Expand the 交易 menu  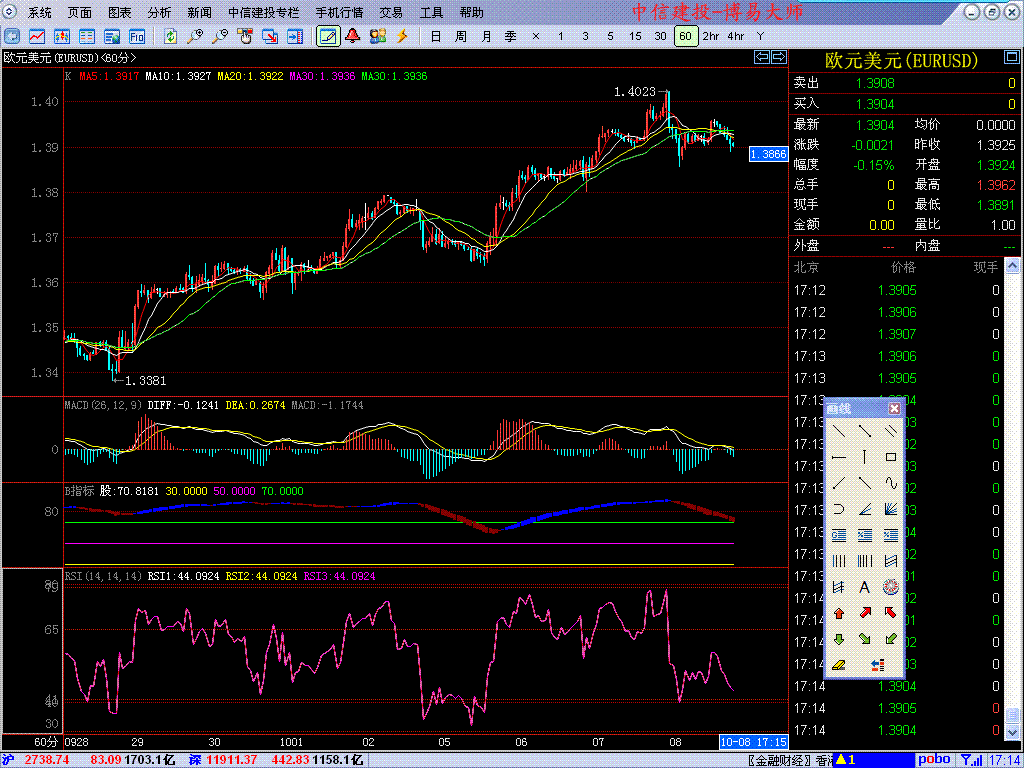click(x=391, y=13)
